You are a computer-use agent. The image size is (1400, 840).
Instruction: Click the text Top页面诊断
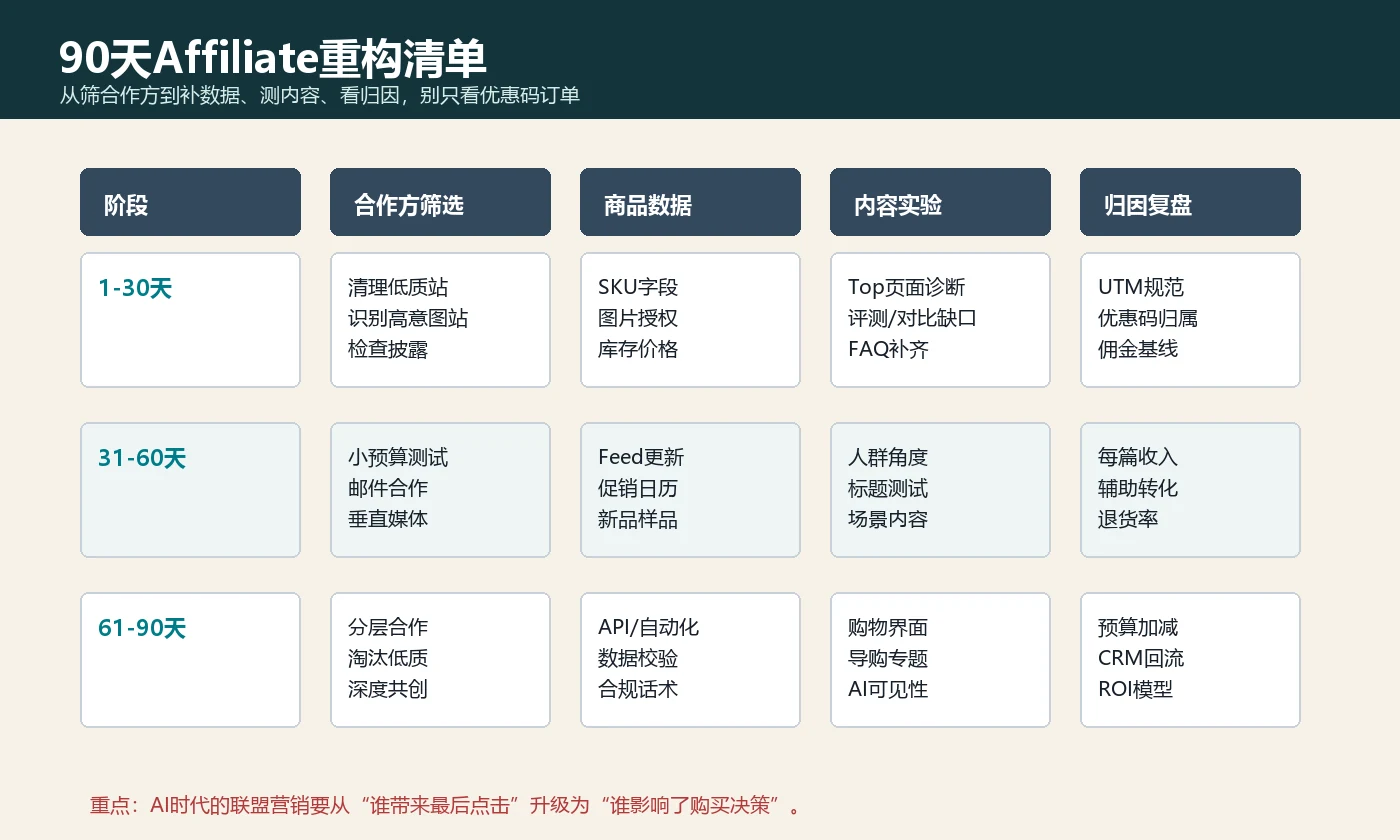(x=907, y=287)
